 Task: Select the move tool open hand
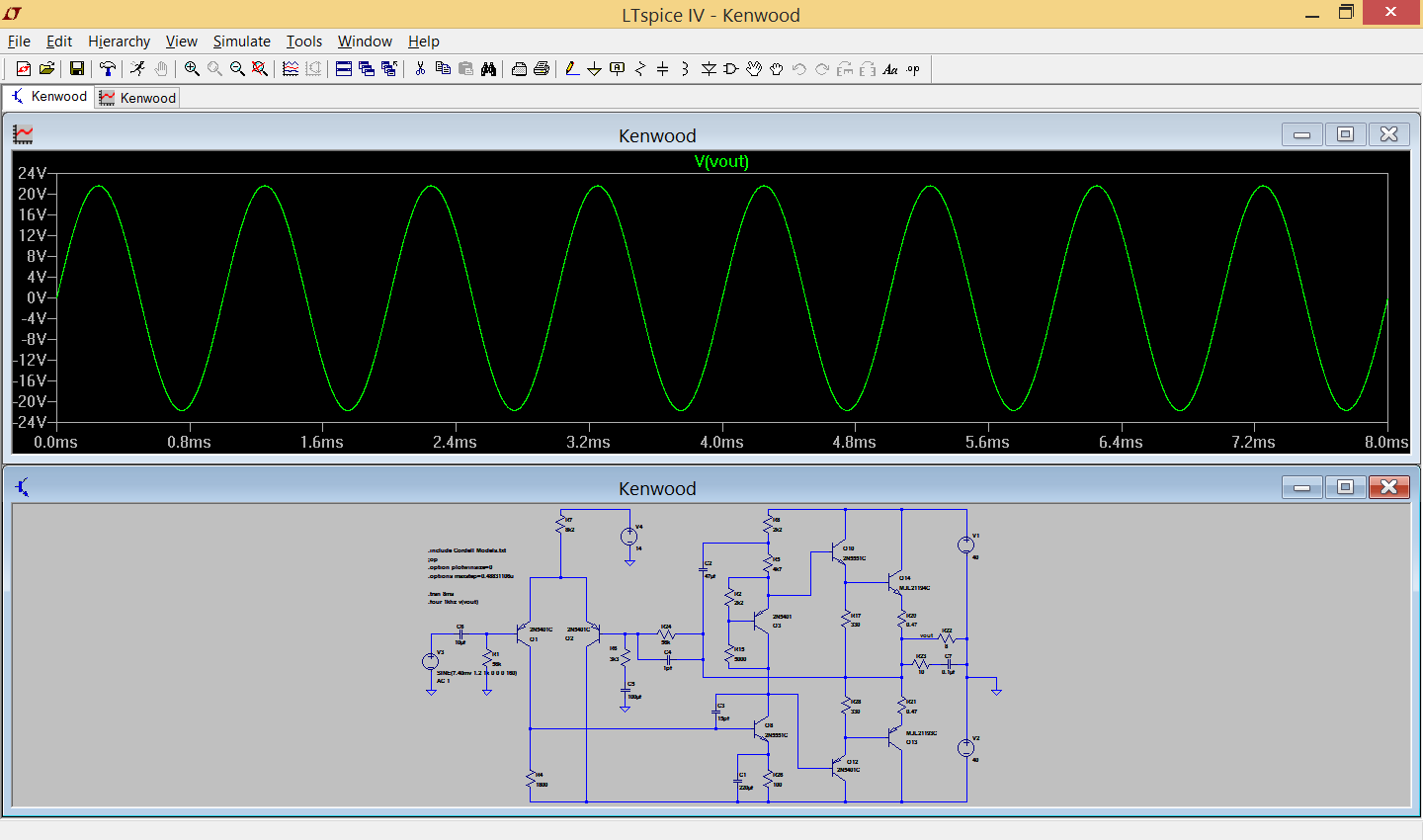754,69
